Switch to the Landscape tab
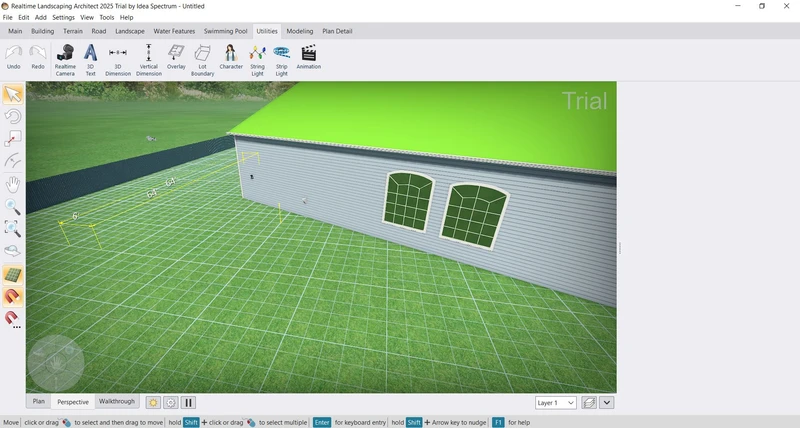The width and height of the screenshot is (800, 428). [130, 31]
